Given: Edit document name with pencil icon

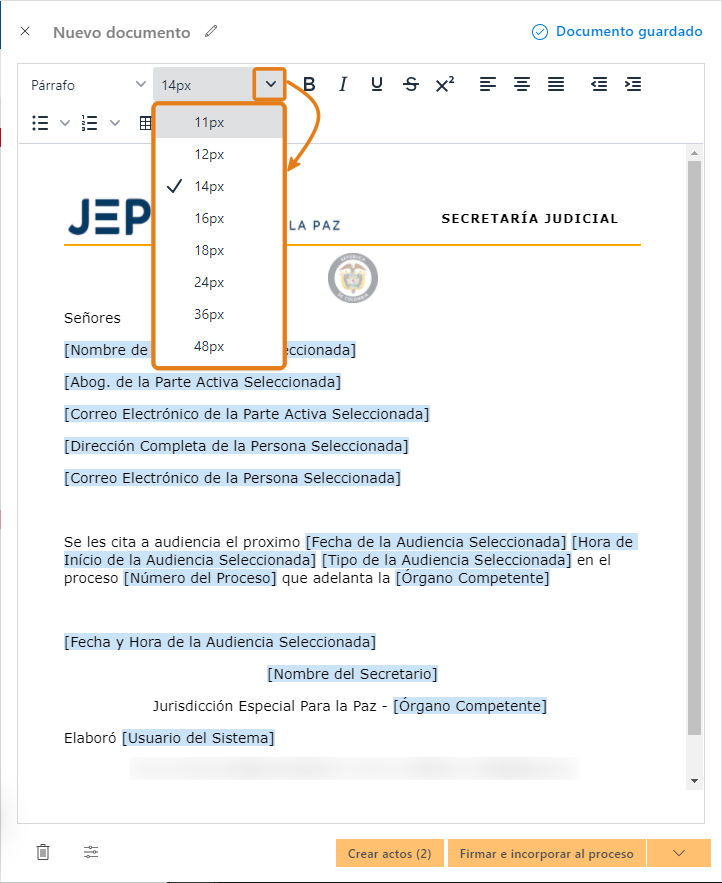Looking at the screenshot, I should click(x=211, y=32).
